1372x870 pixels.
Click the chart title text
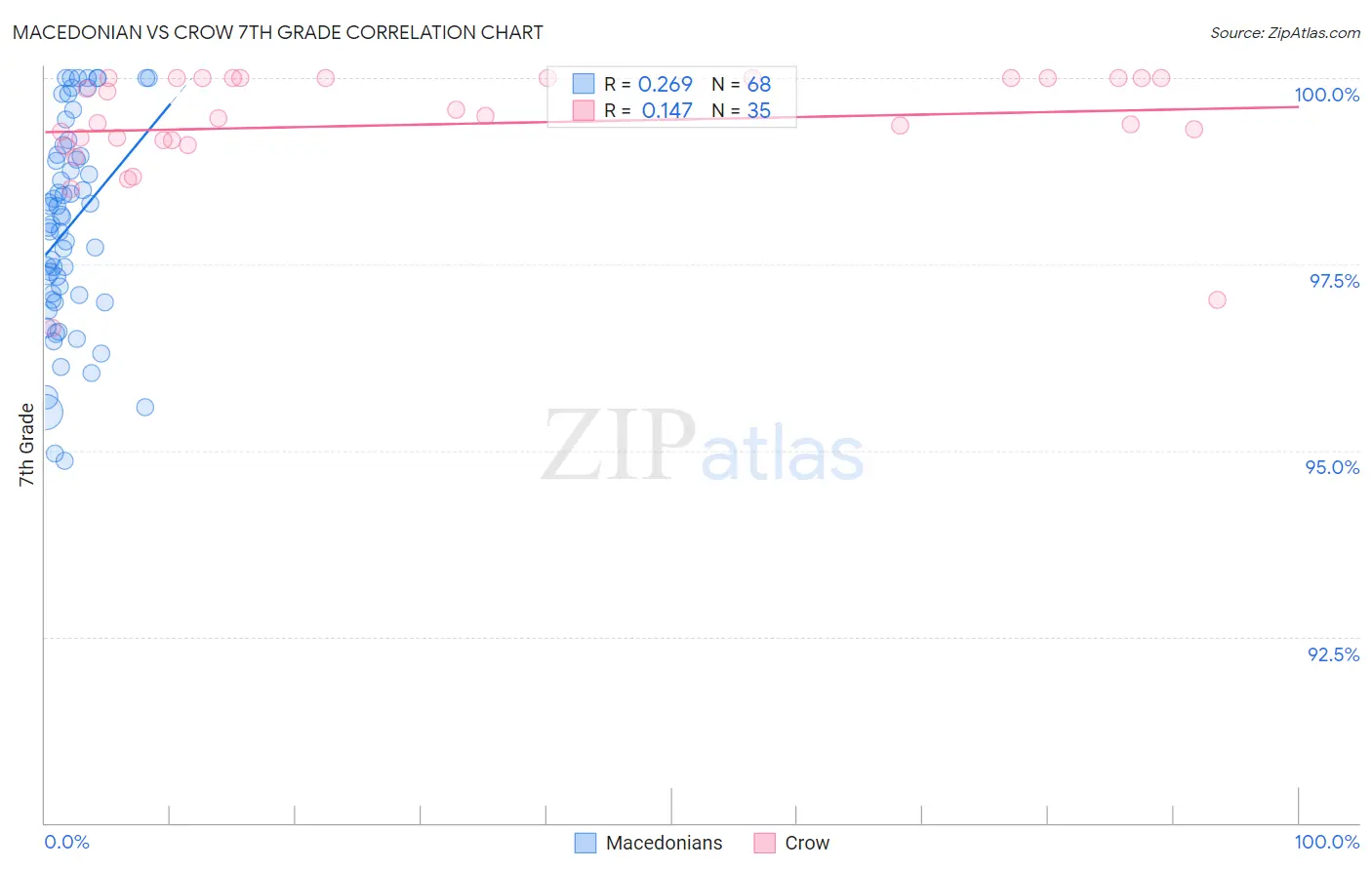point(278,32)
